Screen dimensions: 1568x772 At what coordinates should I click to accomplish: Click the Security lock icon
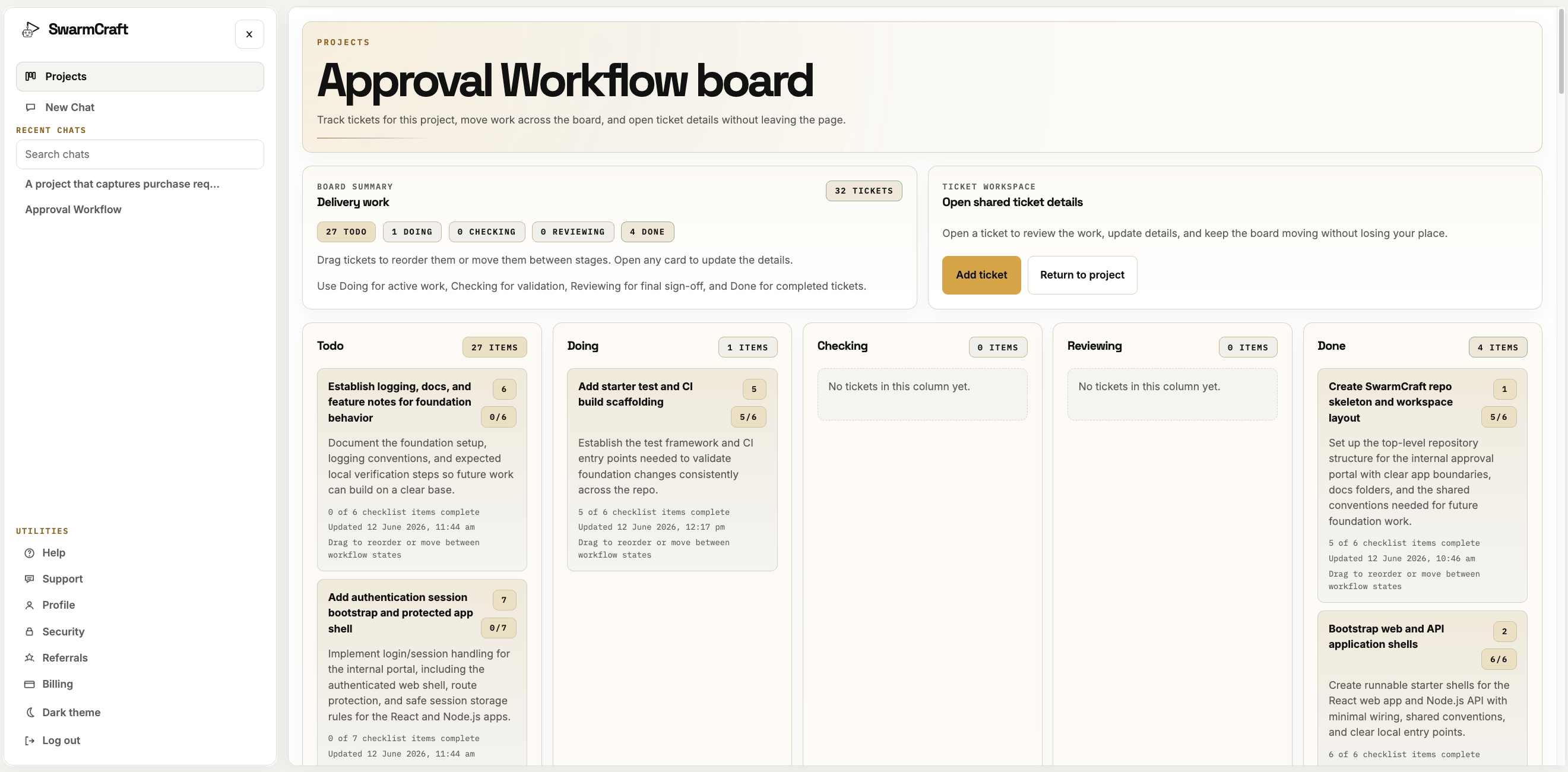pos(29,631)
